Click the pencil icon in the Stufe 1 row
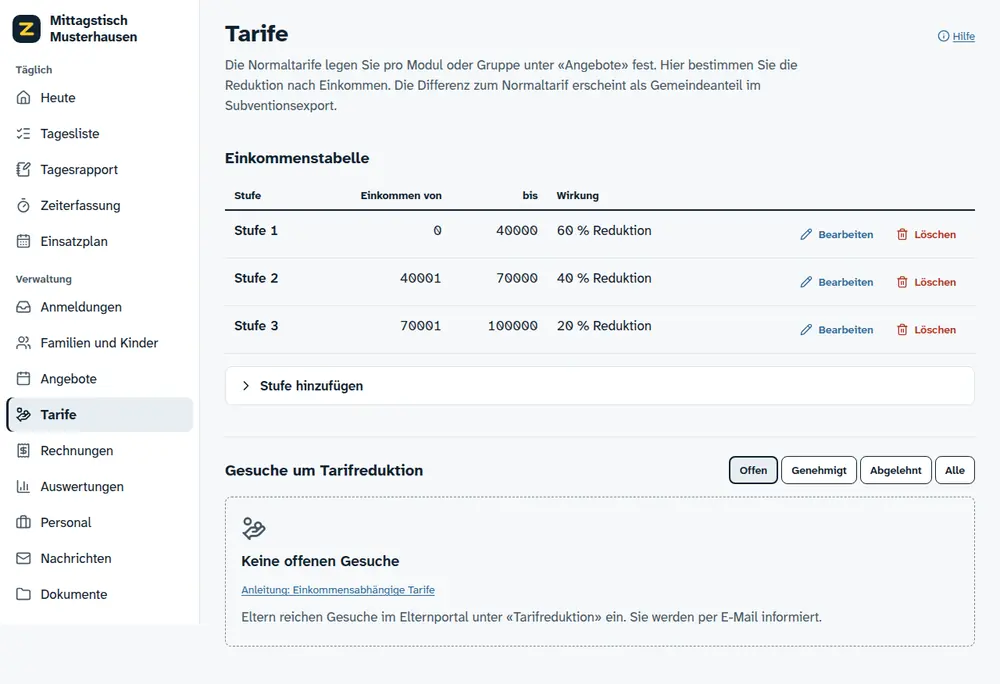 806,235
